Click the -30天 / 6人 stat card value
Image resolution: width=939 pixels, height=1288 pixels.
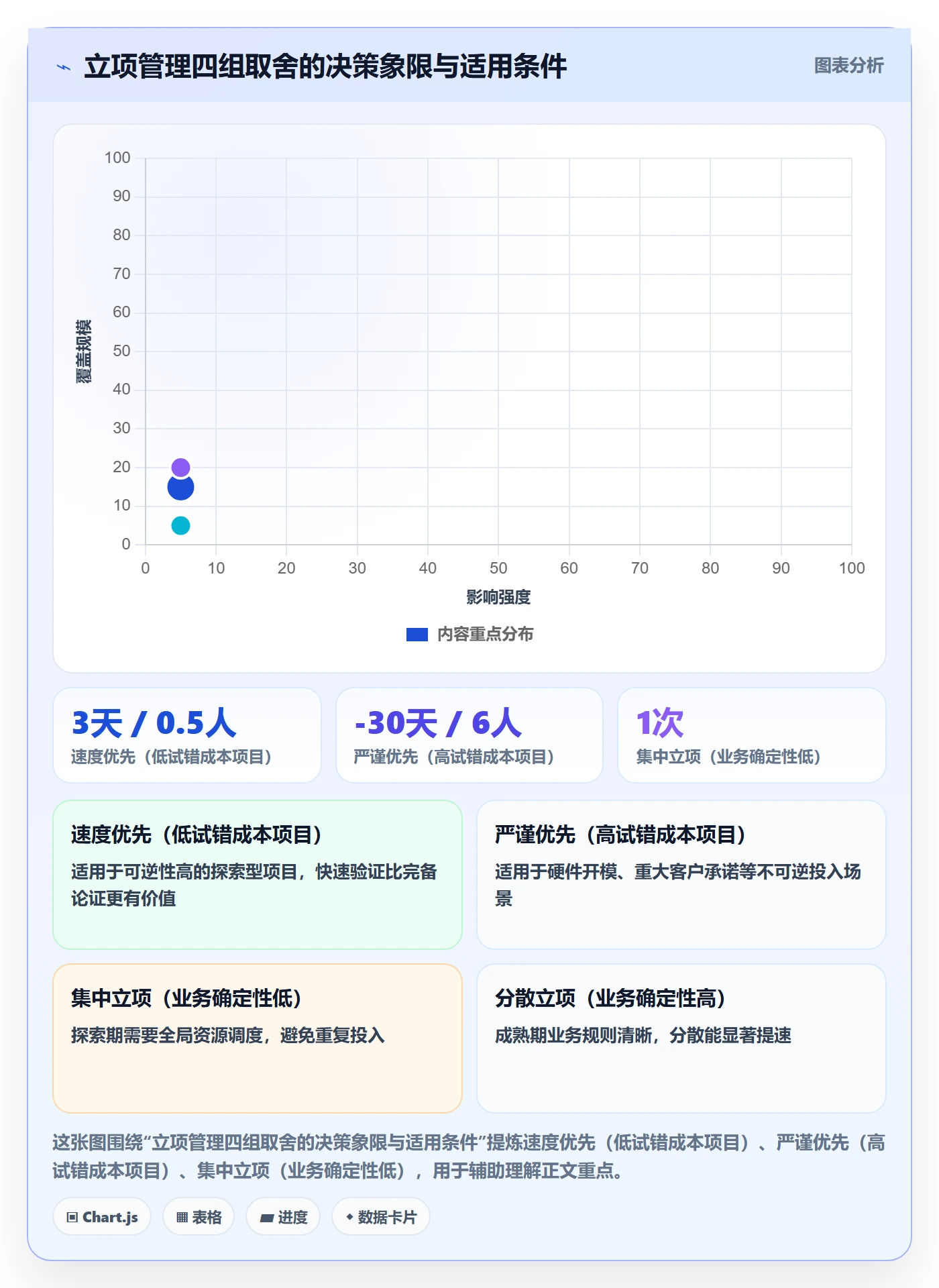[438, 723]
